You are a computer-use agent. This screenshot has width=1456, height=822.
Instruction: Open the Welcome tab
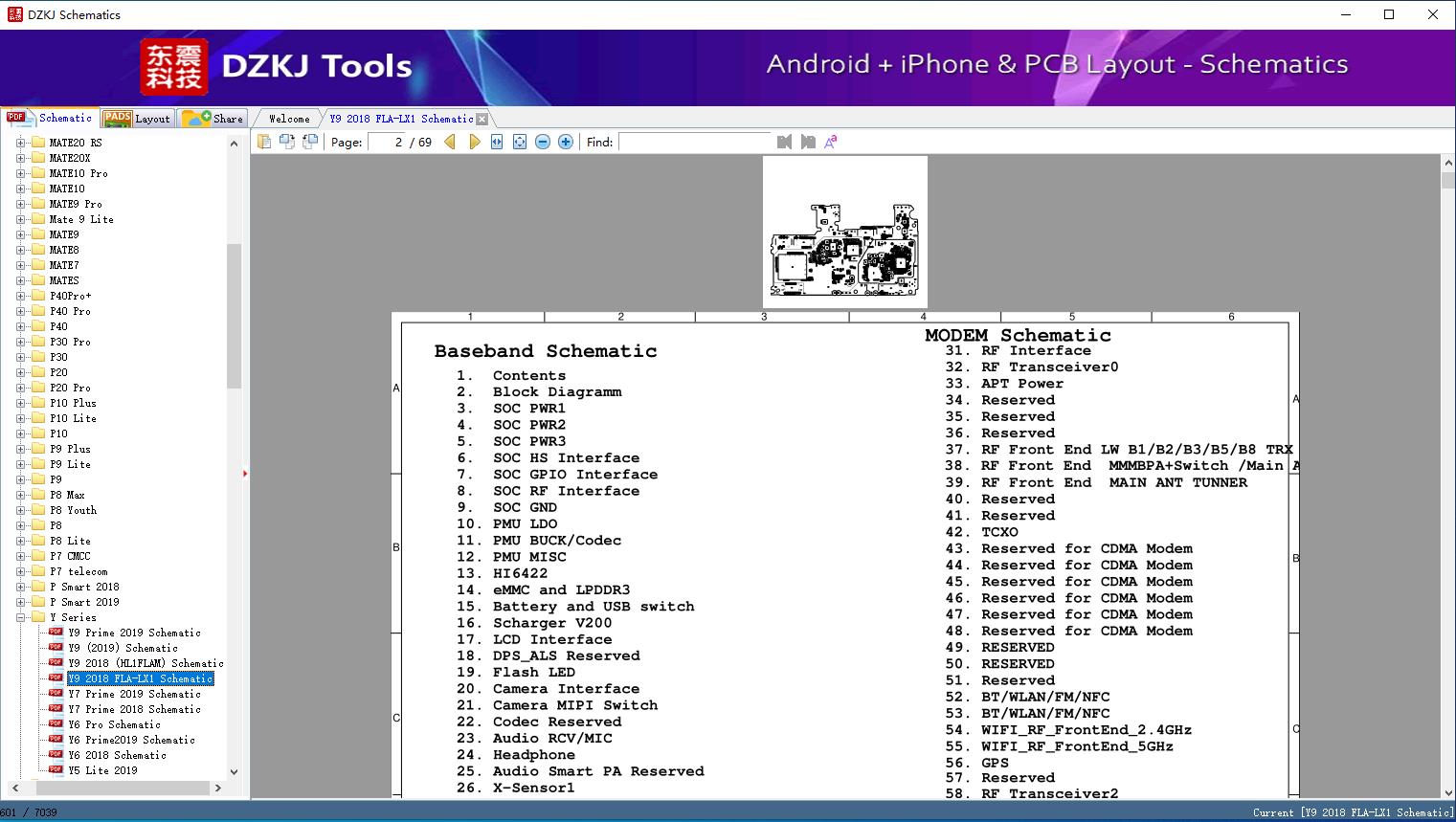coord(289,119)
